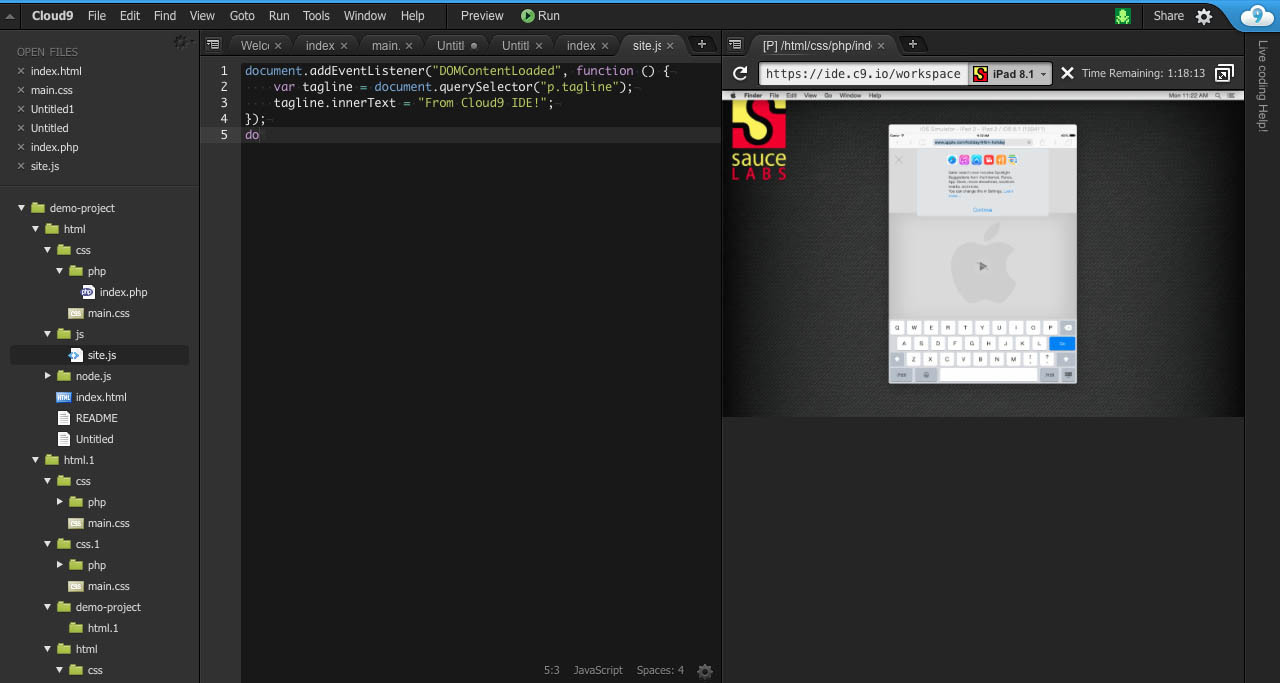Select index.html in the workspace tree

pyautogui.click(x=101, y=397)
